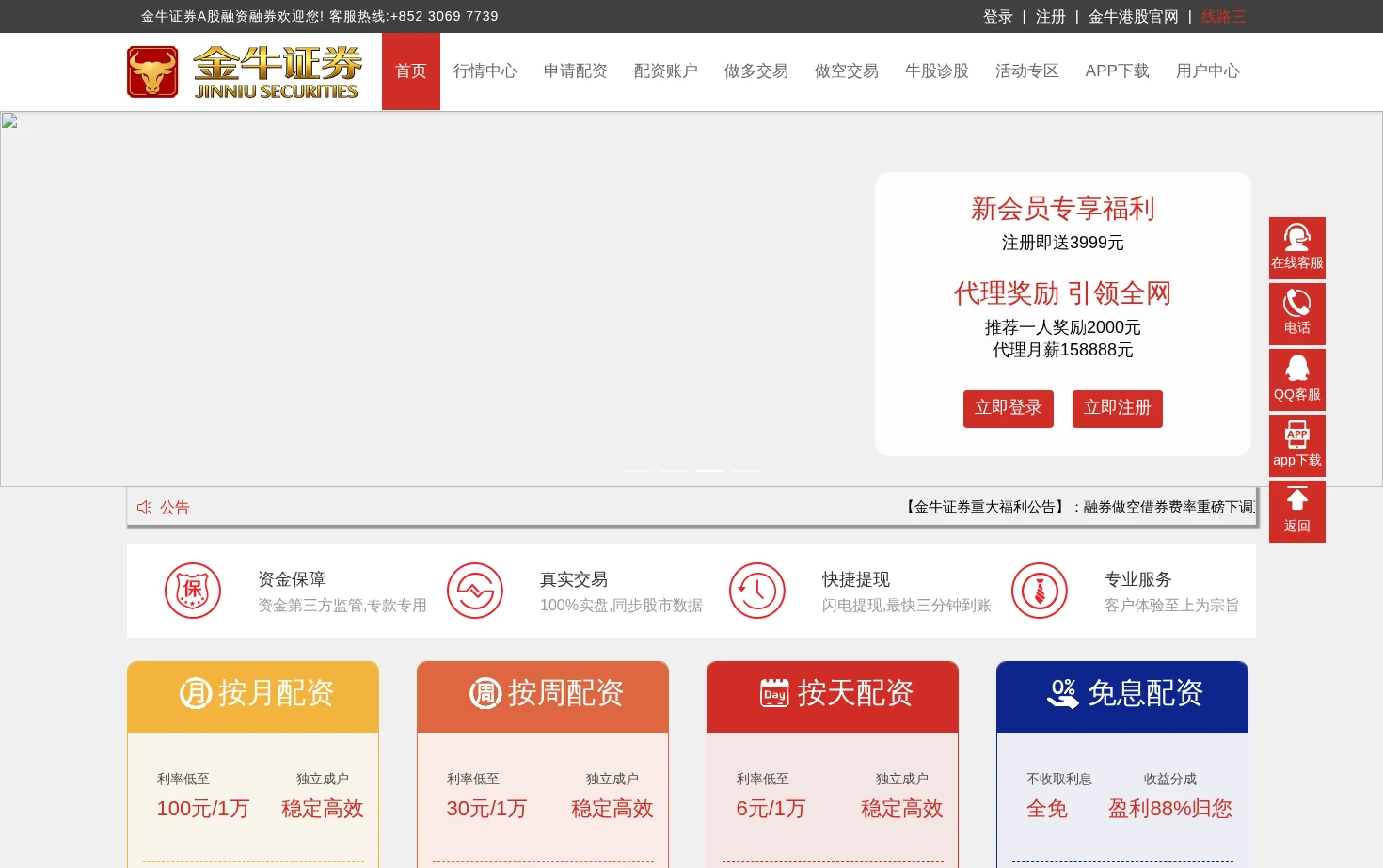Click the 闪电提现,最快三分钟到账 description
This screenshot has height=868, width=1383.
(x=907, y=606)
